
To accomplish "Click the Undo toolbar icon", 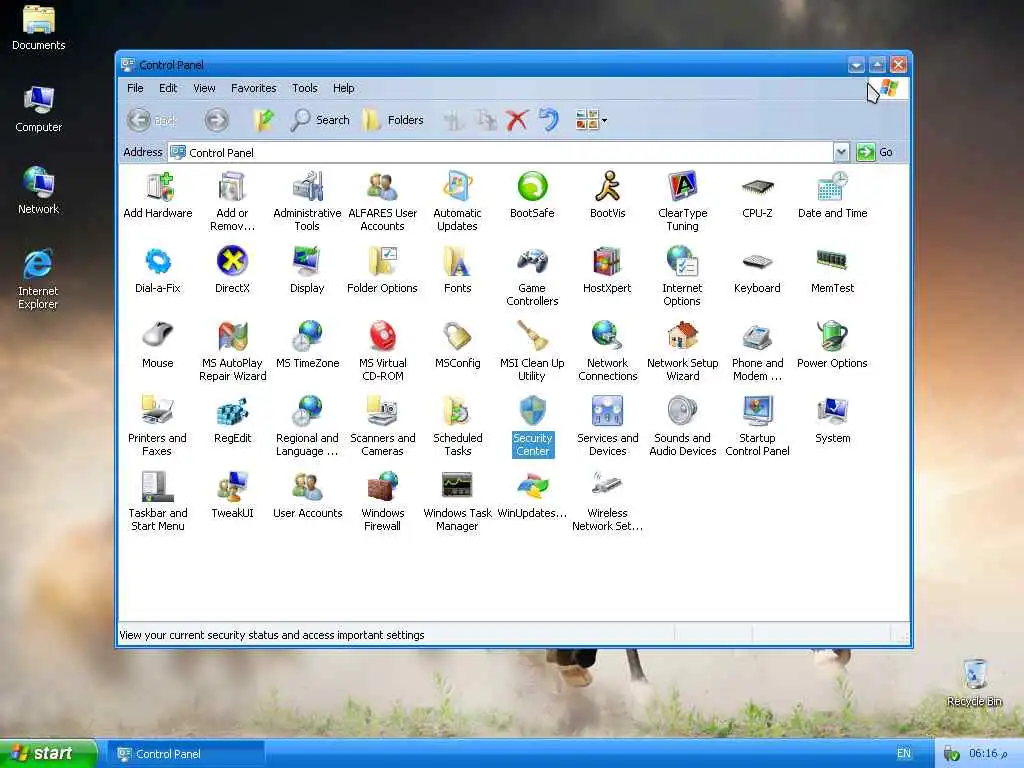I will click(x=549, y=120).
